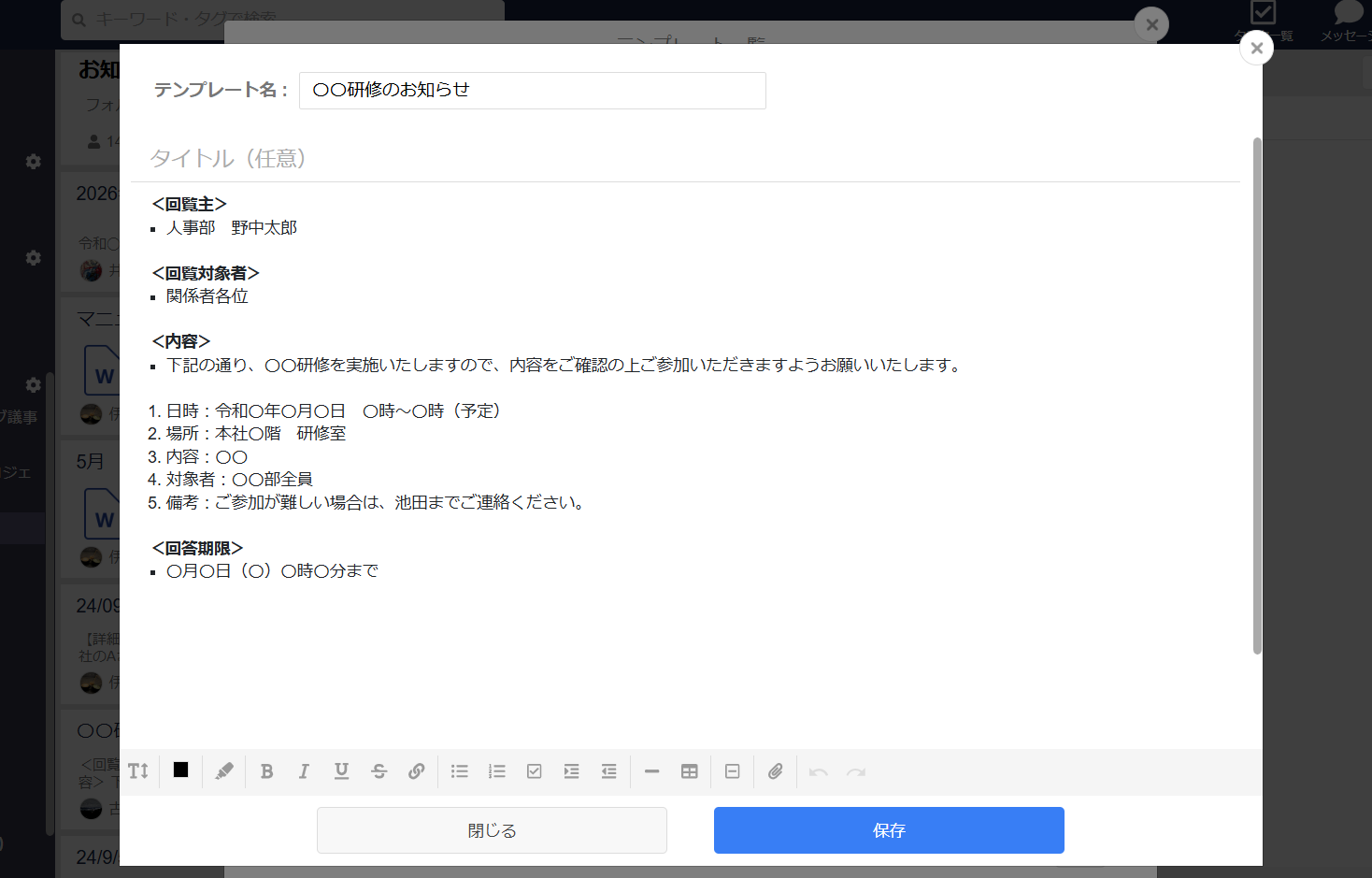
Task: Insert a hyperlink with the link icon
Action: [x=417, y=771]
